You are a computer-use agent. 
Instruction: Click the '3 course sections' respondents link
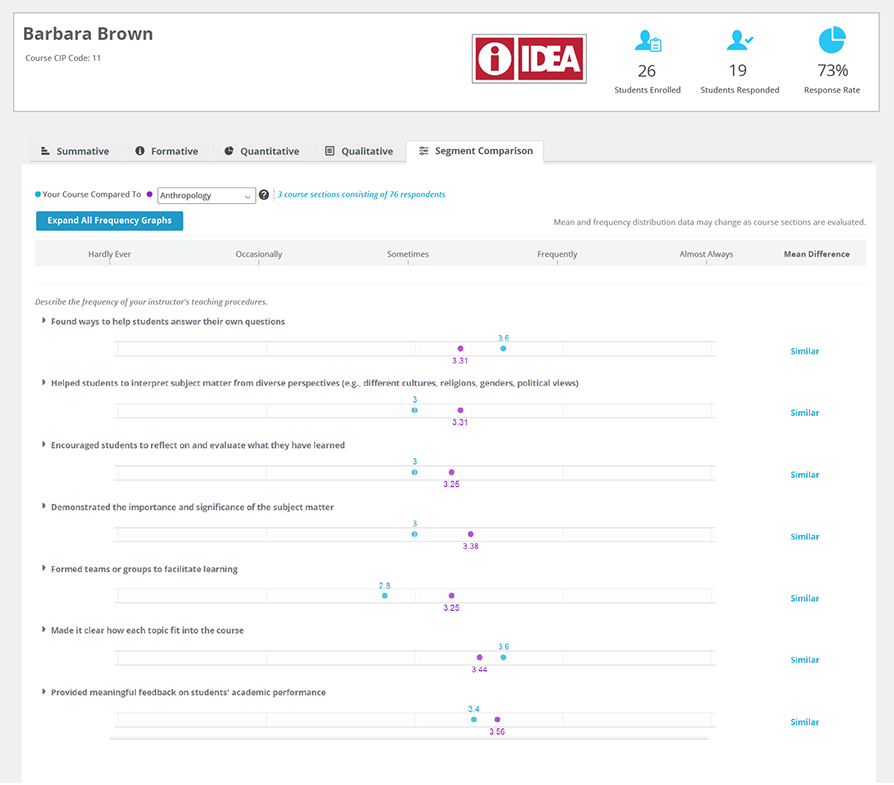coord(361,195)
